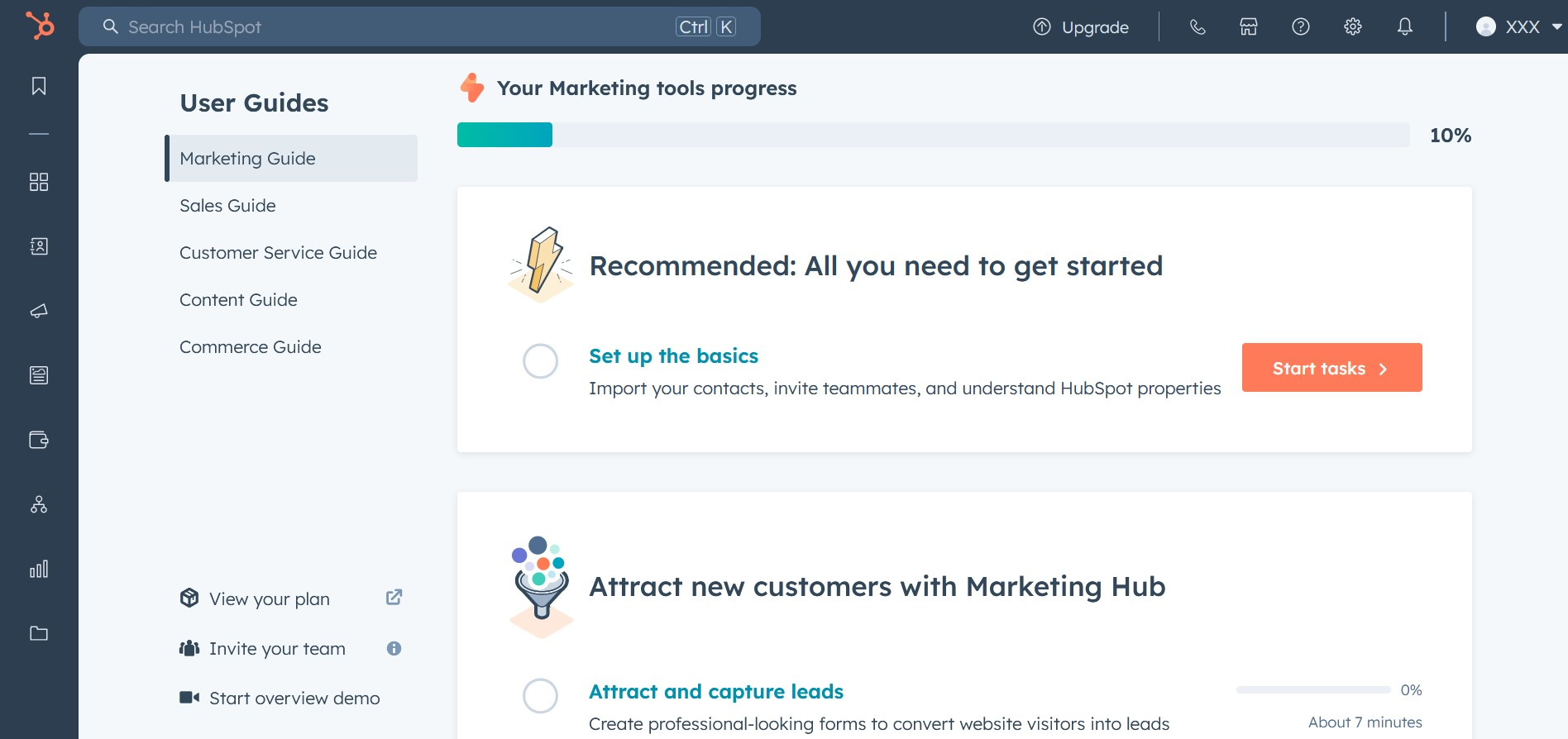The height and width of the screenshot is (739, 1568).
Task: Click the Marketing tools progress bar
Action: [x=933, y=135]
